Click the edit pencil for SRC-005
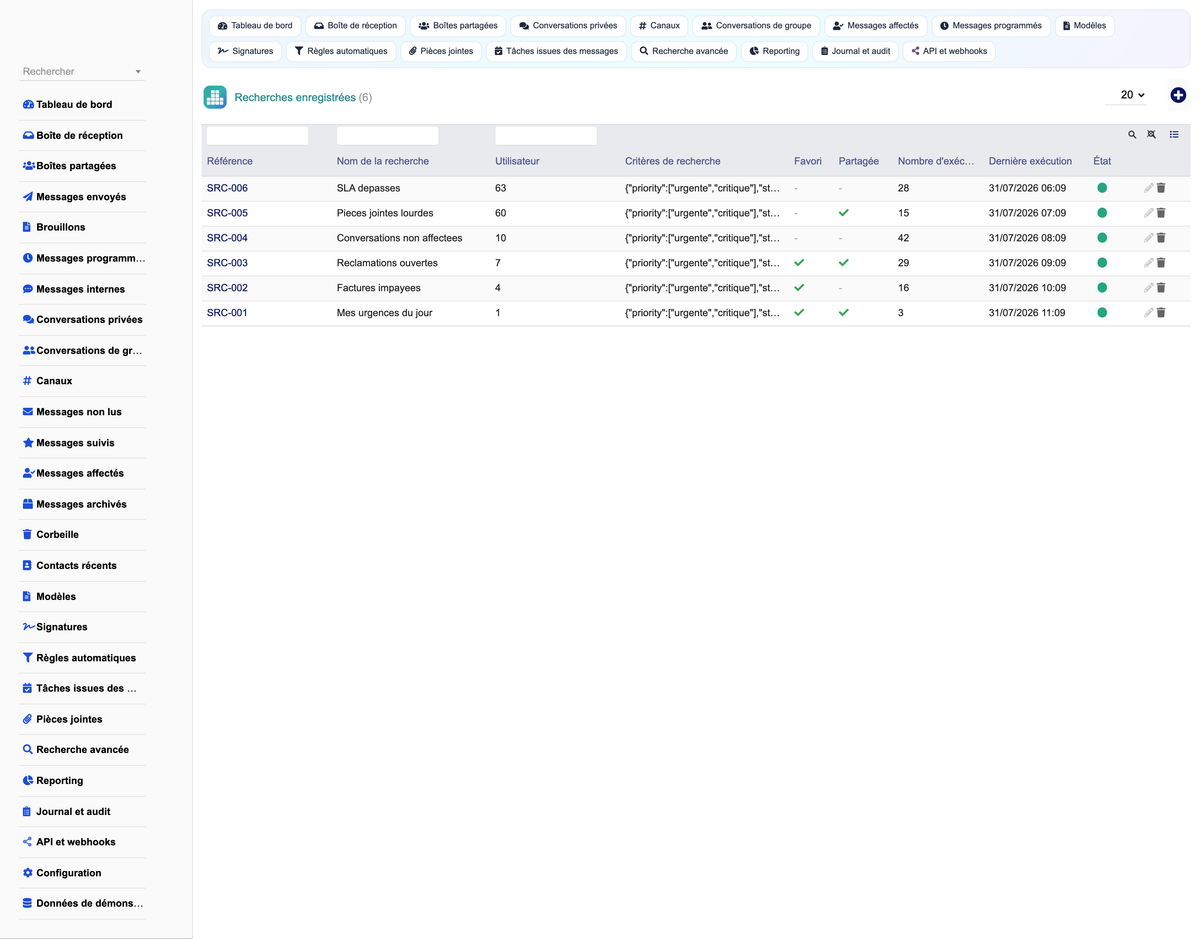Image resolution: width=1200 pixels, height=939 pixels. click(x=1149, y=213)
